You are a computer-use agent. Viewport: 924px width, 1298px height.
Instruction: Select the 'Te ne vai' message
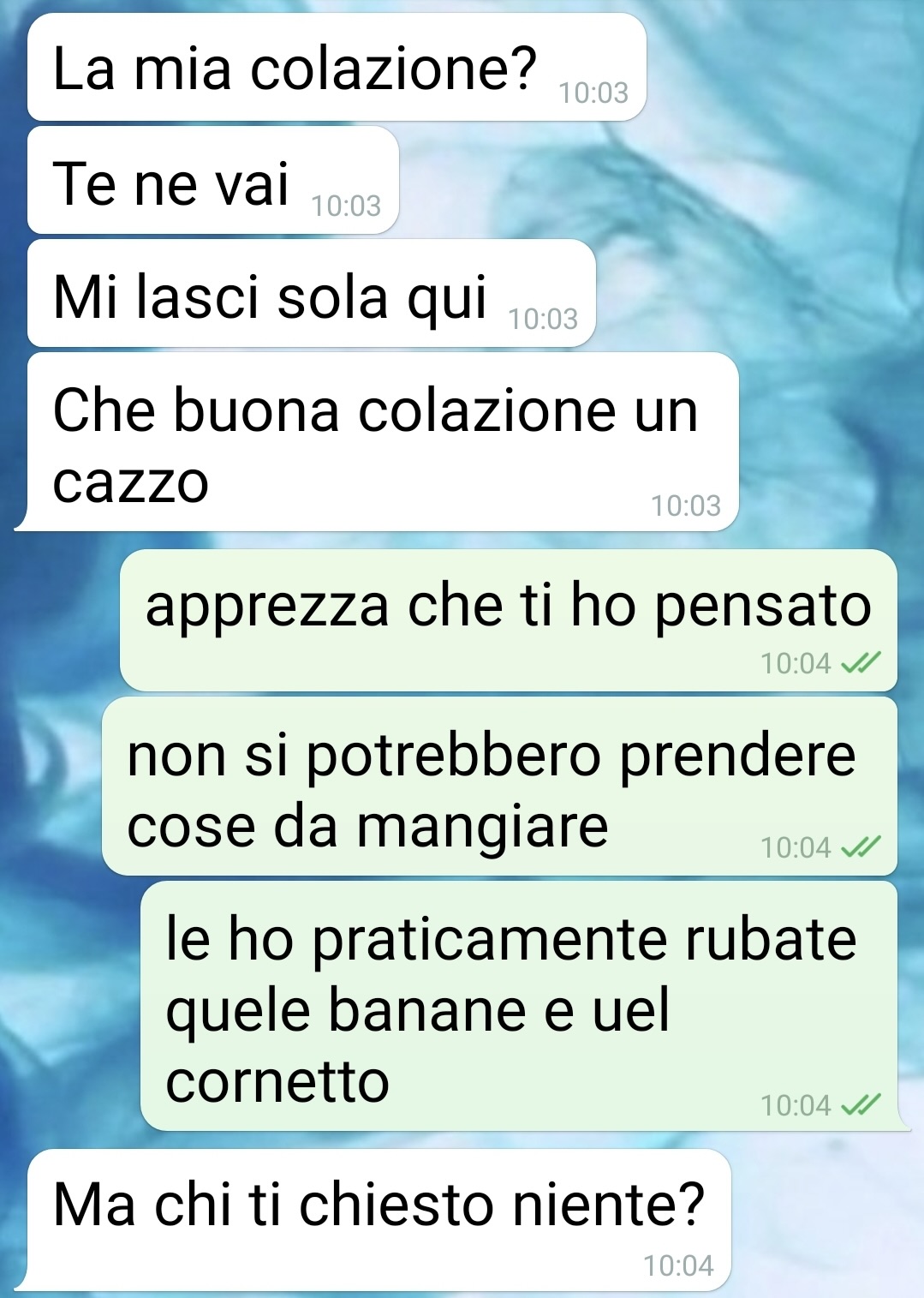tap(213, 180)
